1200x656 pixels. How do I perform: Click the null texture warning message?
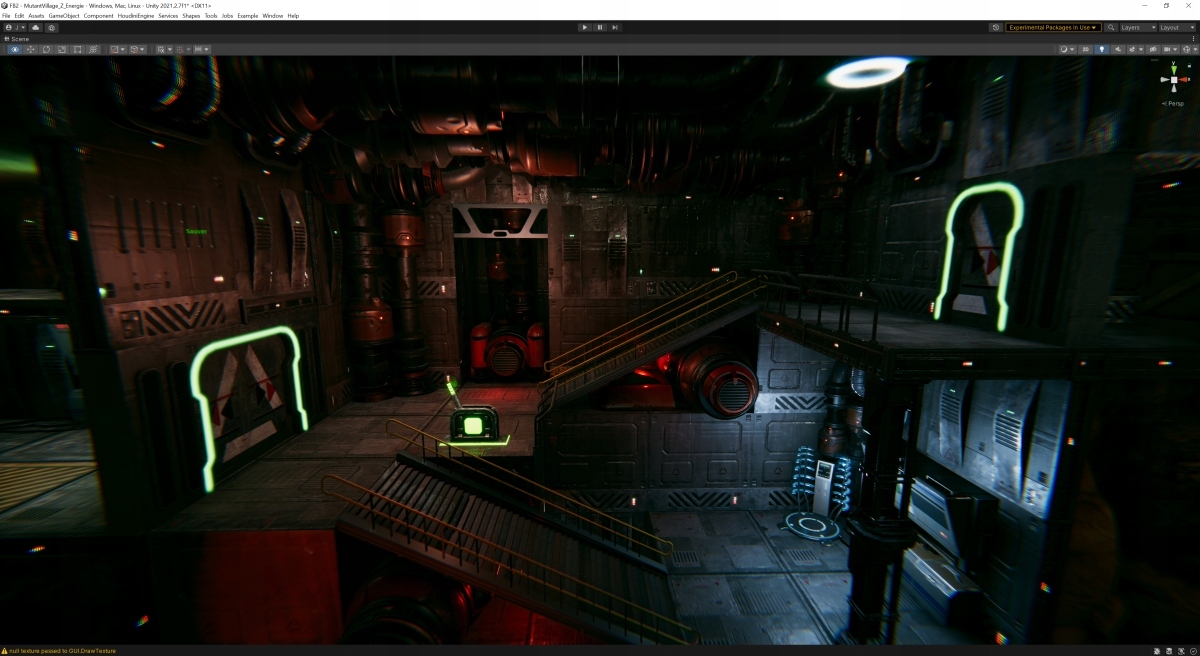pos(62,651)
